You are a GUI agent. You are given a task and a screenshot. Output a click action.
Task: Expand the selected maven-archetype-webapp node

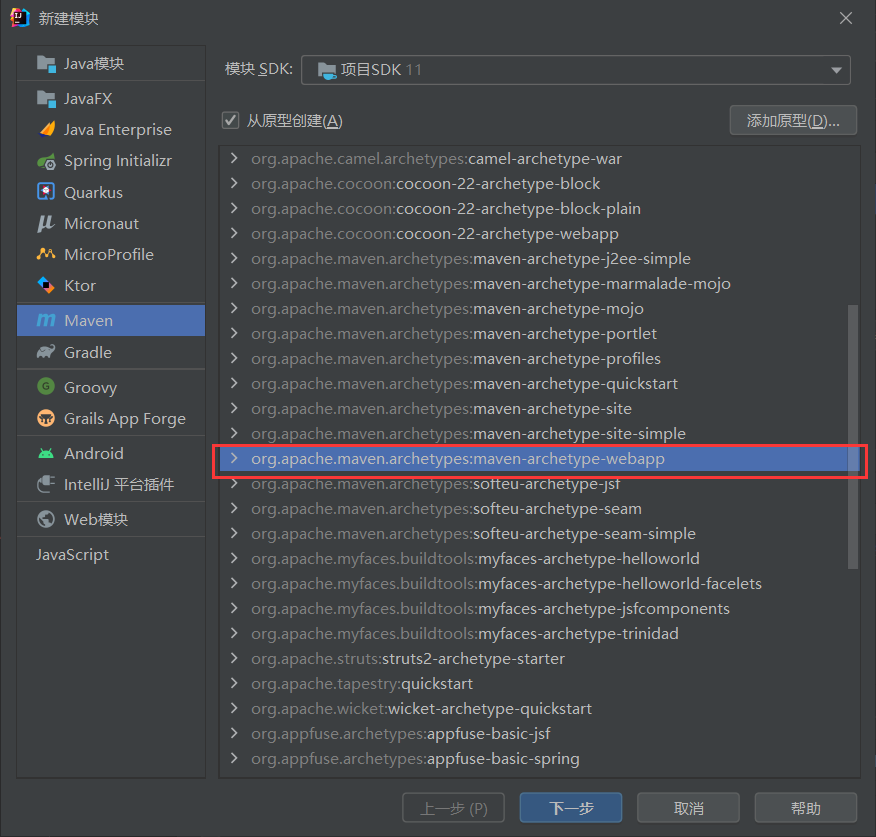235,459
